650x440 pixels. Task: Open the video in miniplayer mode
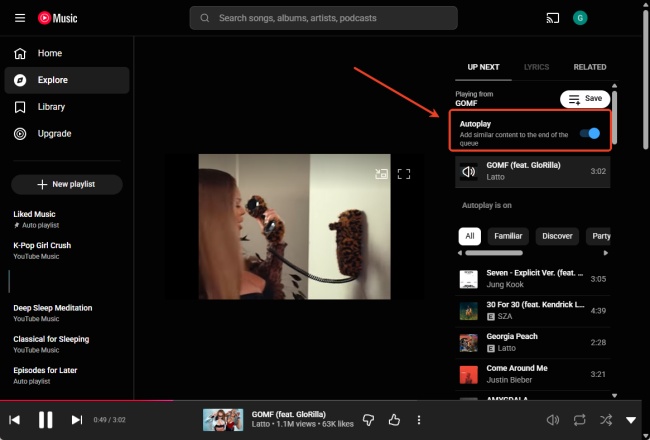click(381, 174)
